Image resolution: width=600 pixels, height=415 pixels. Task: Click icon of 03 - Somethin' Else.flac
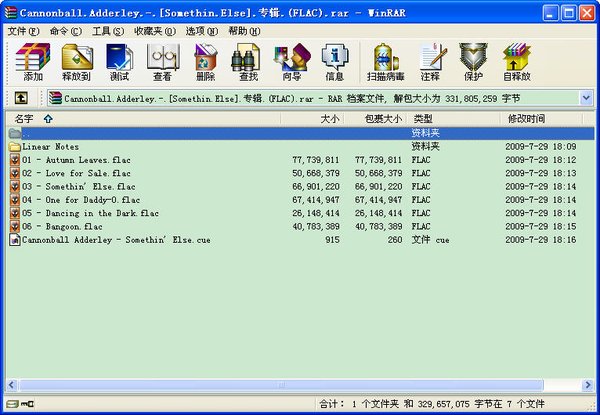pos(15,187)
